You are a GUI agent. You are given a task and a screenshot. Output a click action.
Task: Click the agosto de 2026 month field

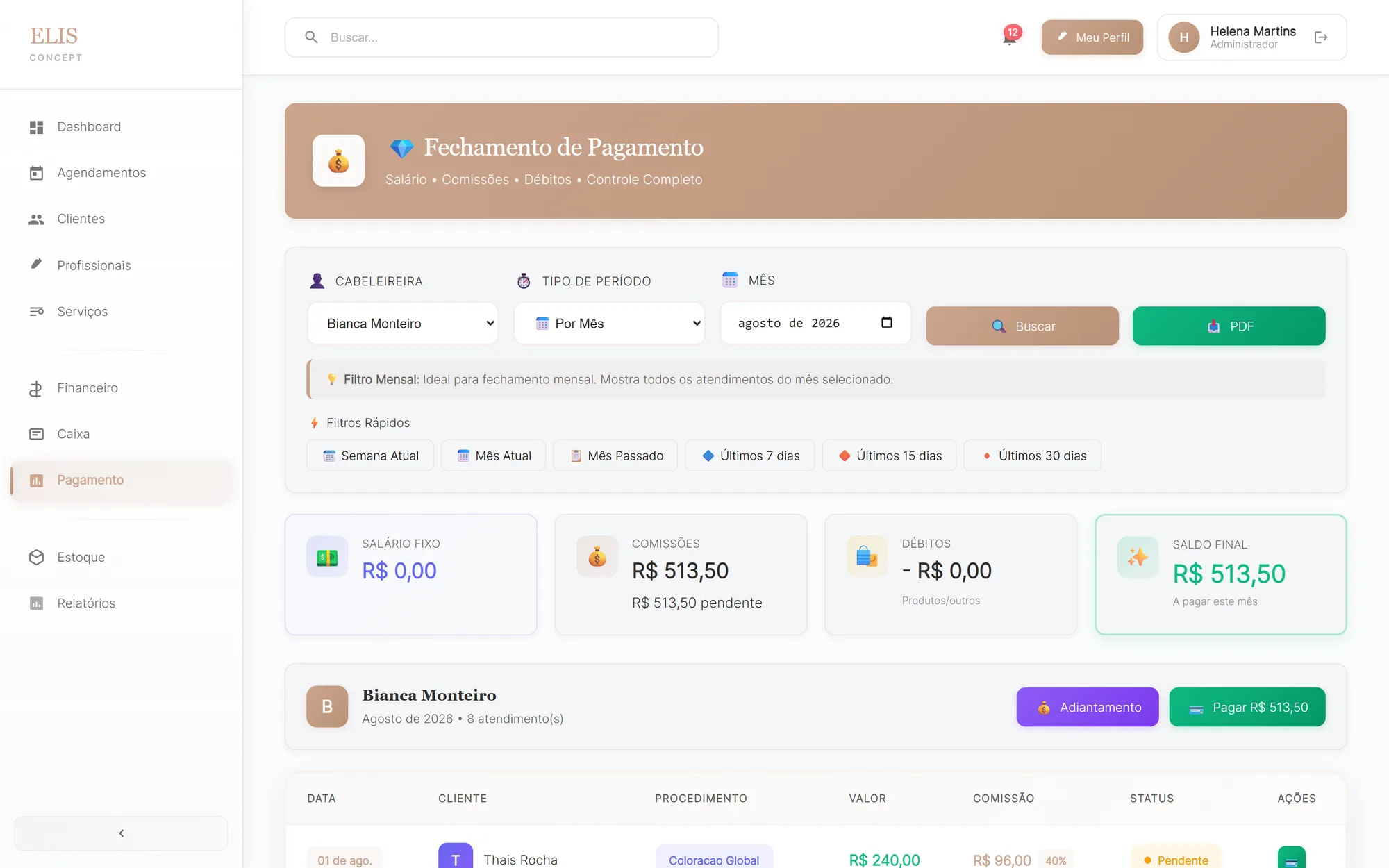[815, 323]
